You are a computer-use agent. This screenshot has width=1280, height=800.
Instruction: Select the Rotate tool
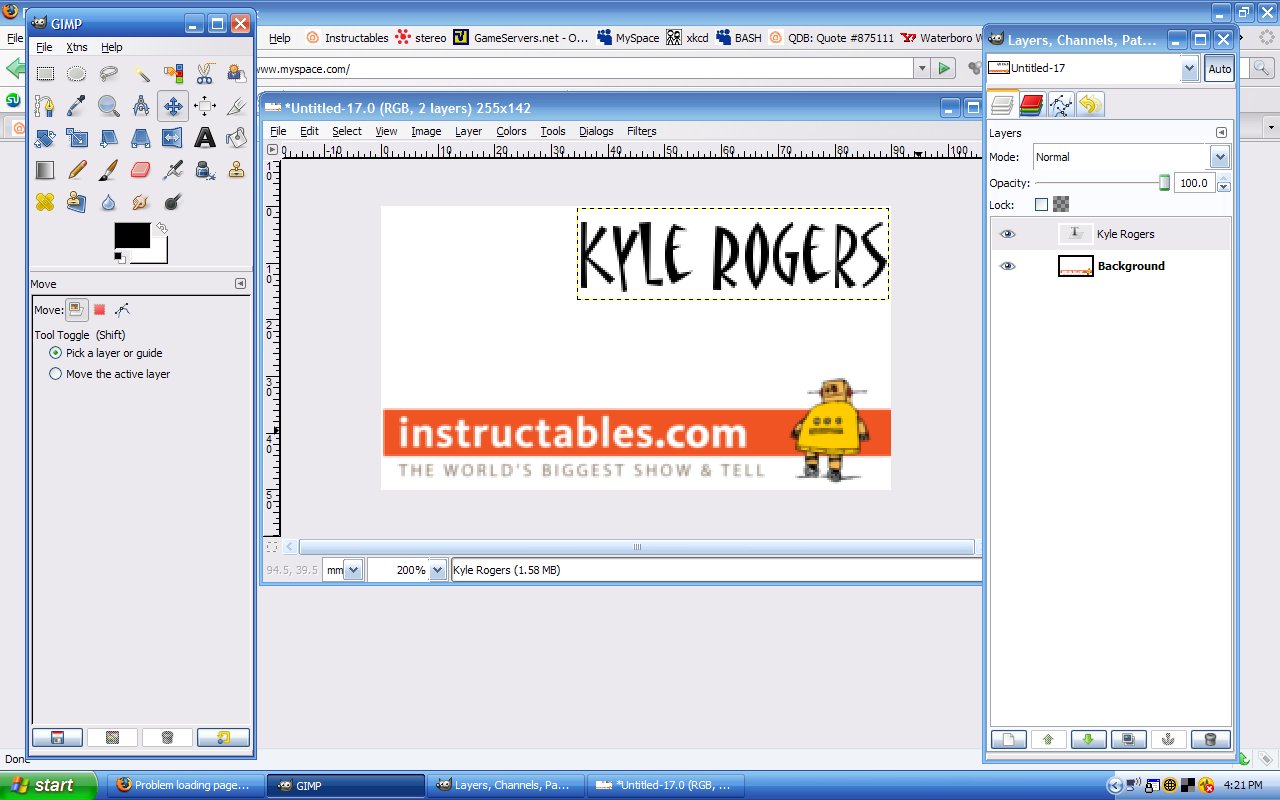click(45, 137)
